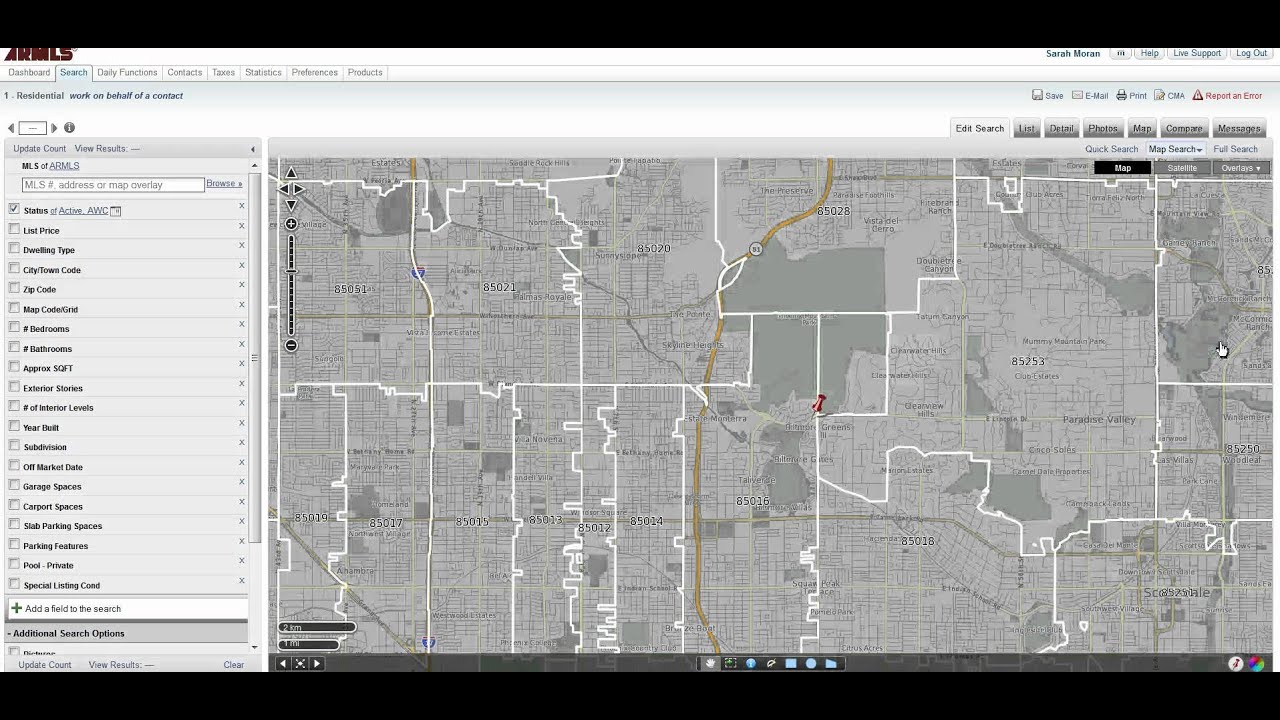This screenshot has height=720, width=1280.
Task: Switch to the List view tab
Action: click(x=1027, y=128)
